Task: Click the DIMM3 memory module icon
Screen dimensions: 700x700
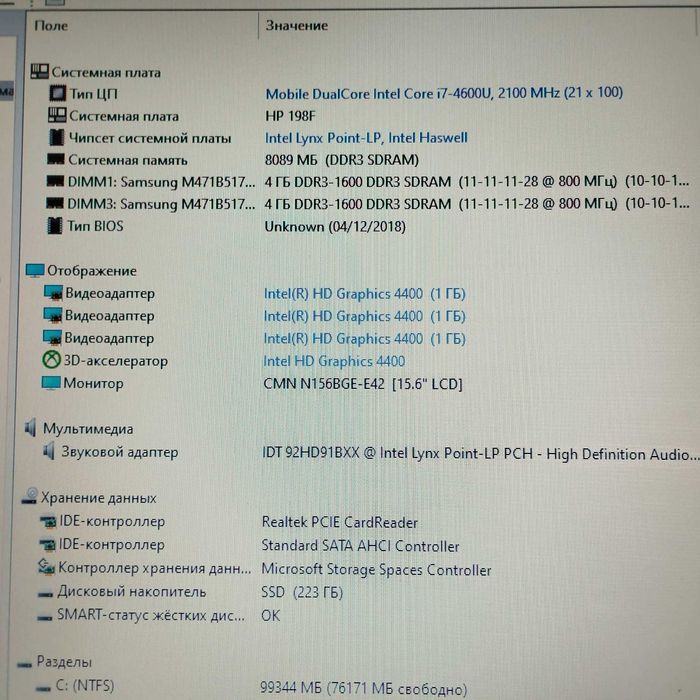Action: [x=55, y=203]
